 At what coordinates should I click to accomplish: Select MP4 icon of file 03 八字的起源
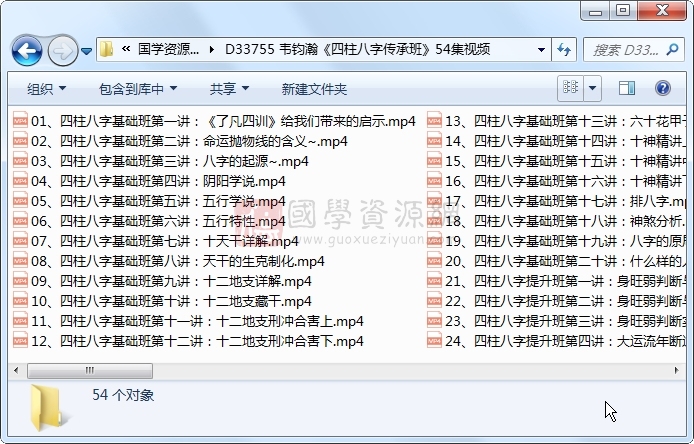pos(20,161)
